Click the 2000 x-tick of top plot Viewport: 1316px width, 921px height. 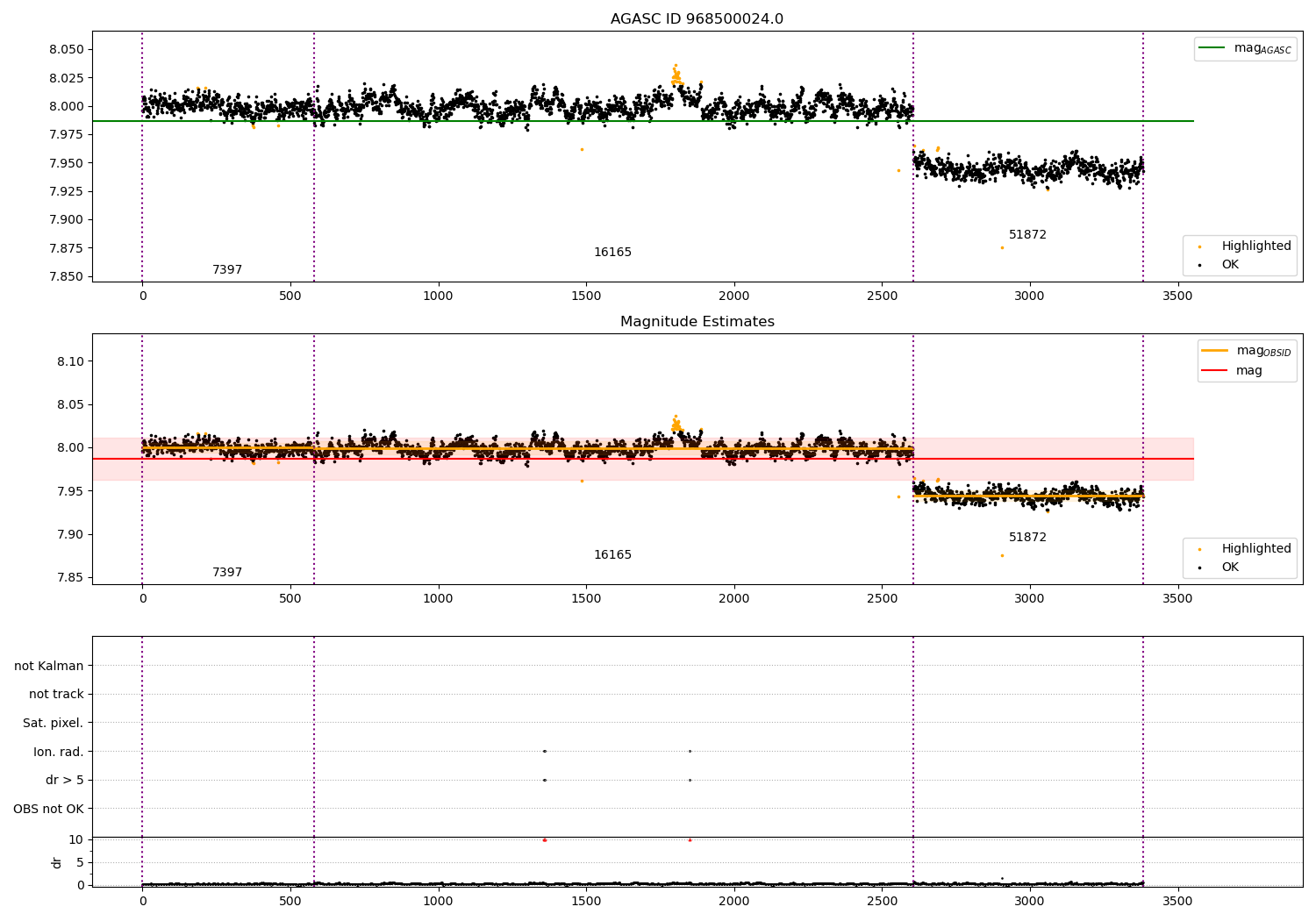tap(734, 296)
